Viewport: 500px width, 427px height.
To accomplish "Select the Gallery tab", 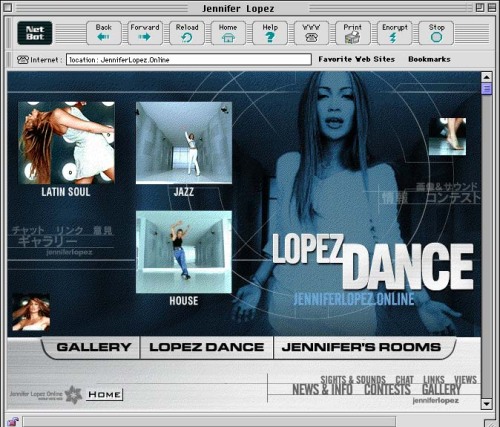I will 93,347.
